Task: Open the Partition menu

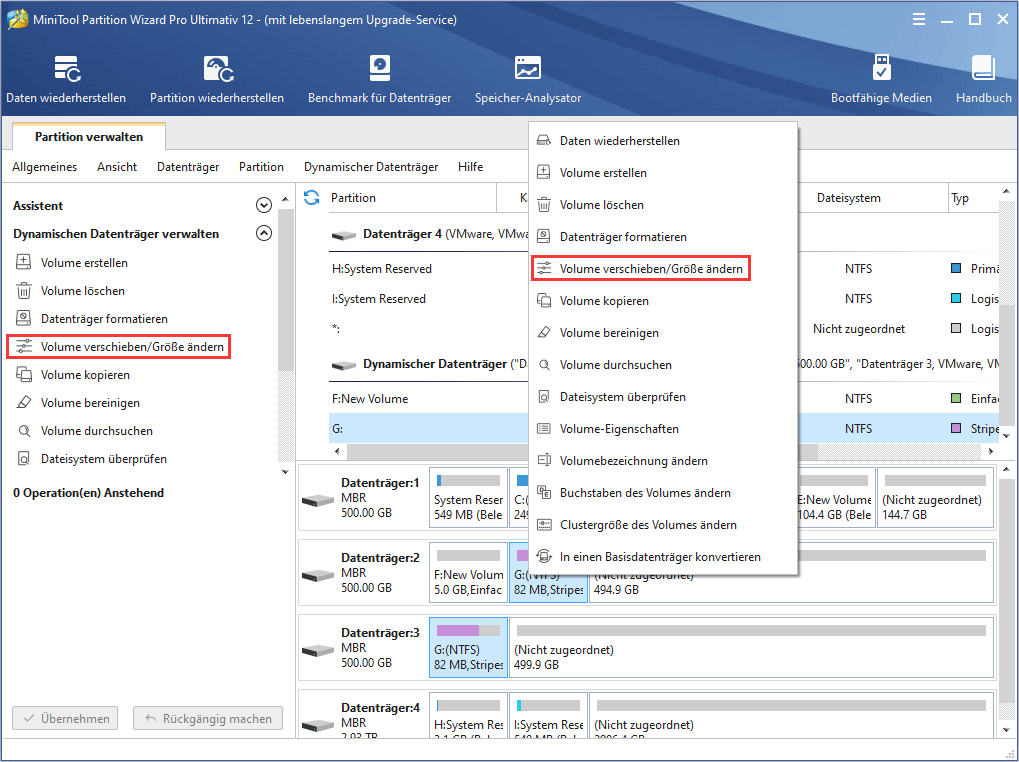Action: [261, 167]
